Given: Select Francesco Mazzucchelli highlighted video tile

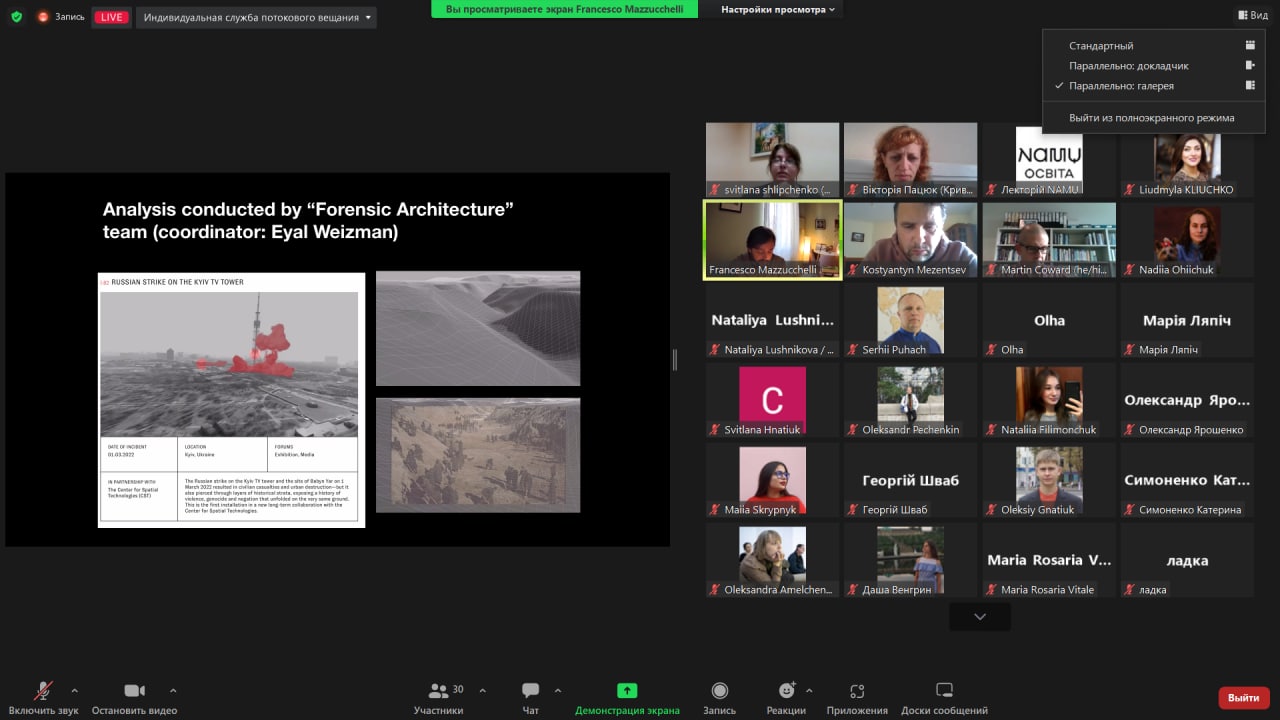Looking at the screenshot, I should click(772, 240).
